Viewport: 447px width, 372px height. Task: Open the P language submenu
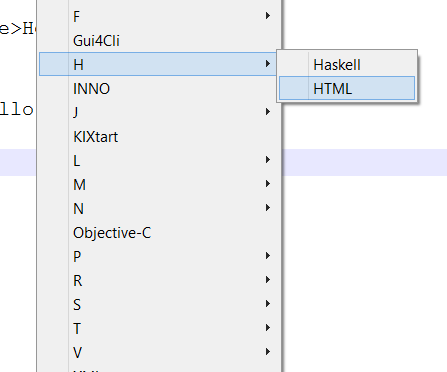coord(159,256)
